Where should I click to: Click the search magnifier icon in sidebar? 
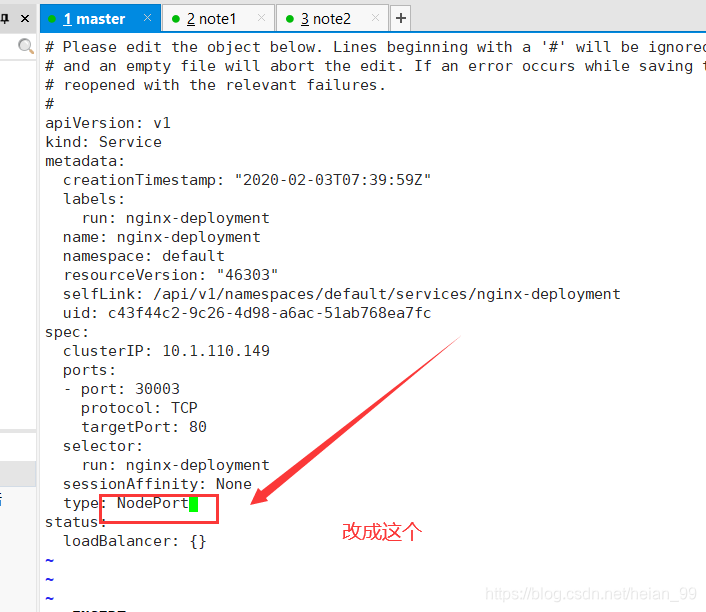pos(26,46)
